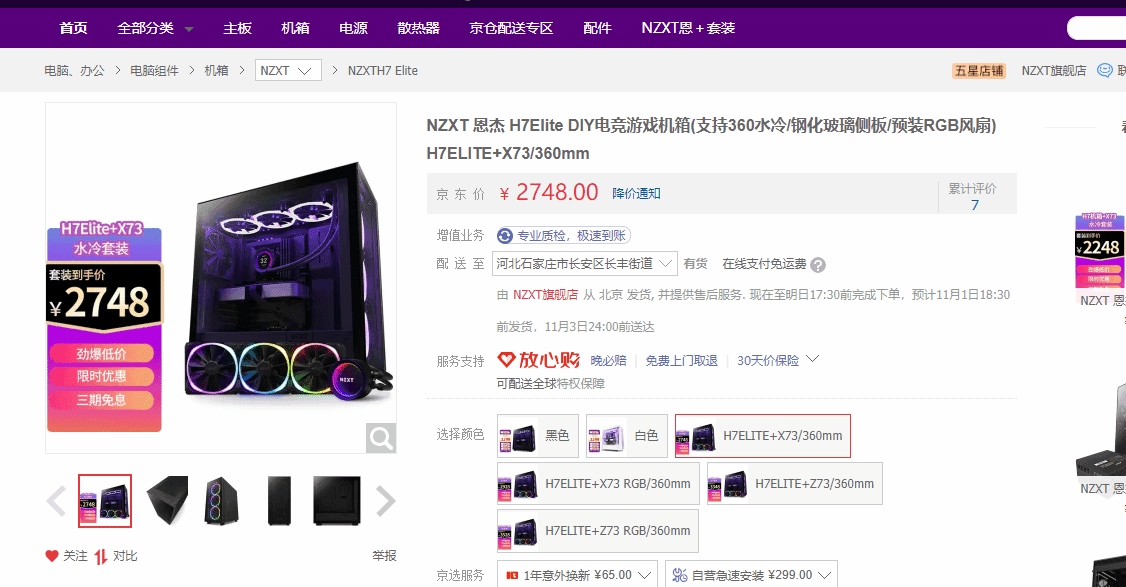The width and height of the screenshot is (1126, 587).
Task: Click the 专业质检 circular service icon
Action: tap(506, 236)
